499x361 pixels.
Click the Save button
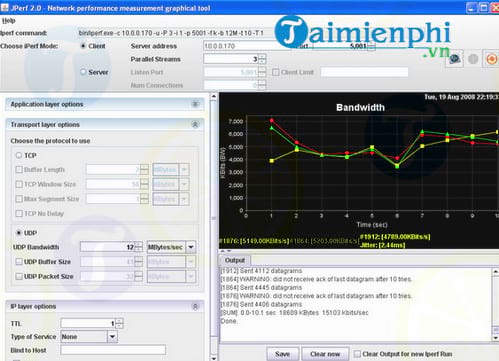tap(282, 354)
